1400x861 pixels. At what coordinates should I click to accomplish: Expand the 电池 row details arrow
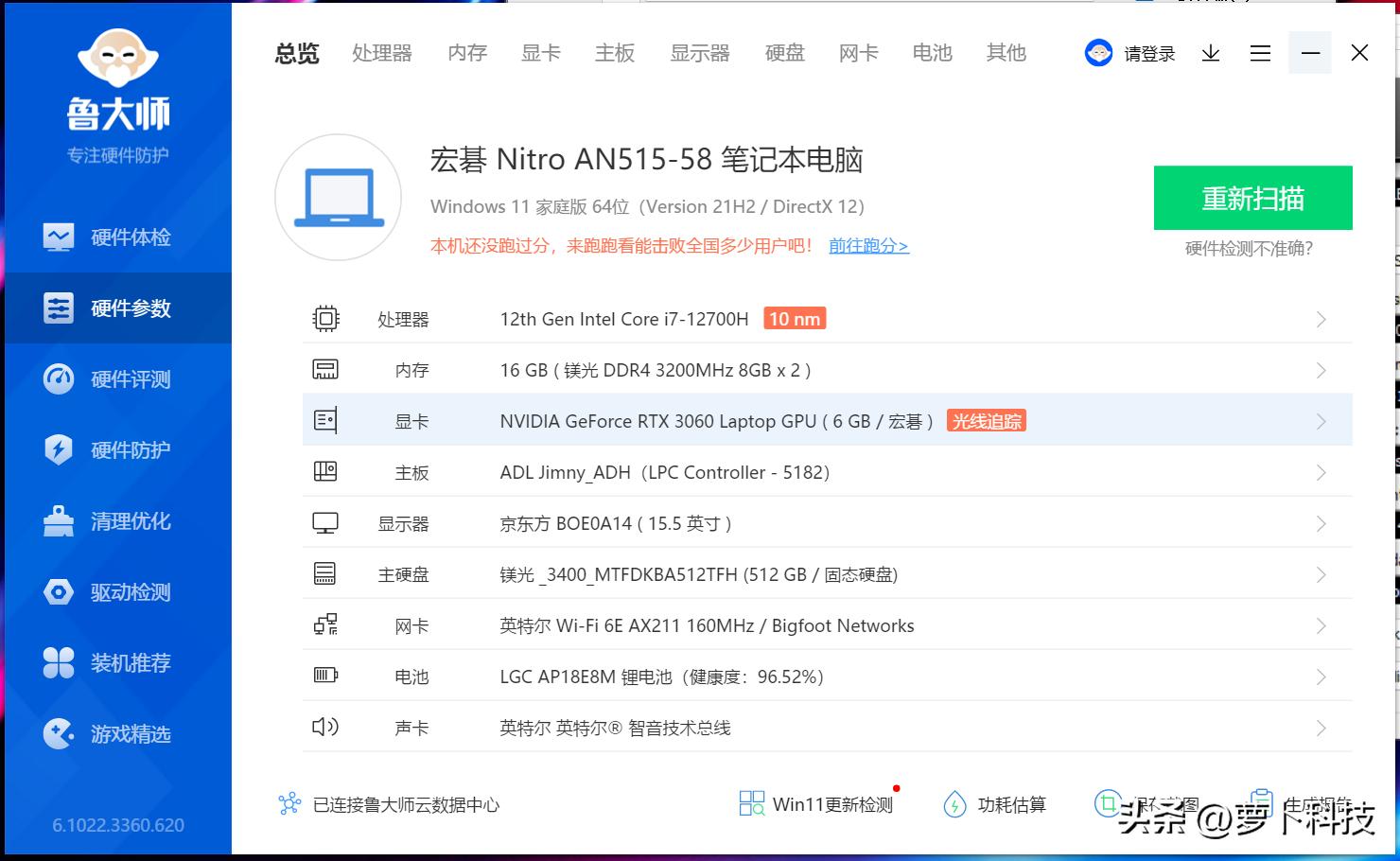[x=1321, y=677]
